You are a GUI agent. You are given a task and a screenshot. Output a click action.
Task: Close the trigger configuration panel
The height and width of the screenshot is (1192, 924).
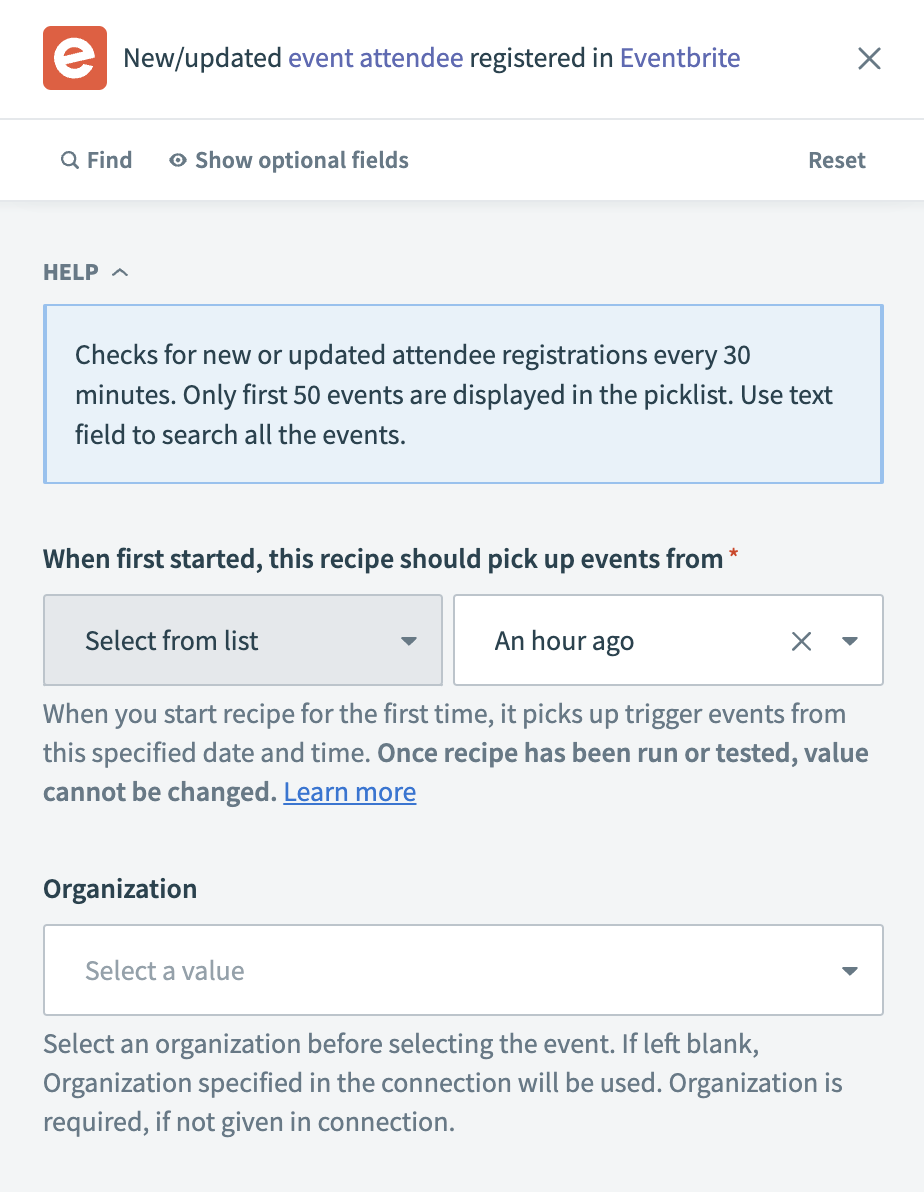tap(869, 59)
